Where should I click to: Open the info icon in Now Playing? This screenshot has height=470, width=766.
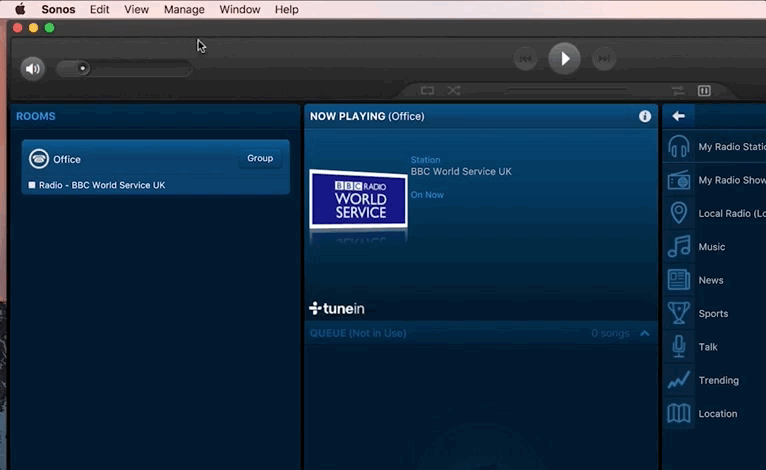pyautogui.click(x=645, y=116)
